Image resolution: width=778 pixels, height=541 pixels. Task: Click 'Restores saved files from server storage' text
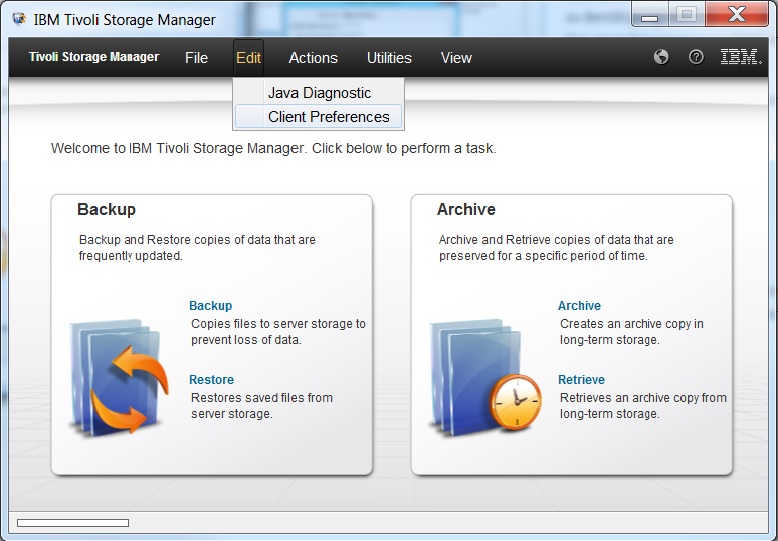click(x=261, y=406)
